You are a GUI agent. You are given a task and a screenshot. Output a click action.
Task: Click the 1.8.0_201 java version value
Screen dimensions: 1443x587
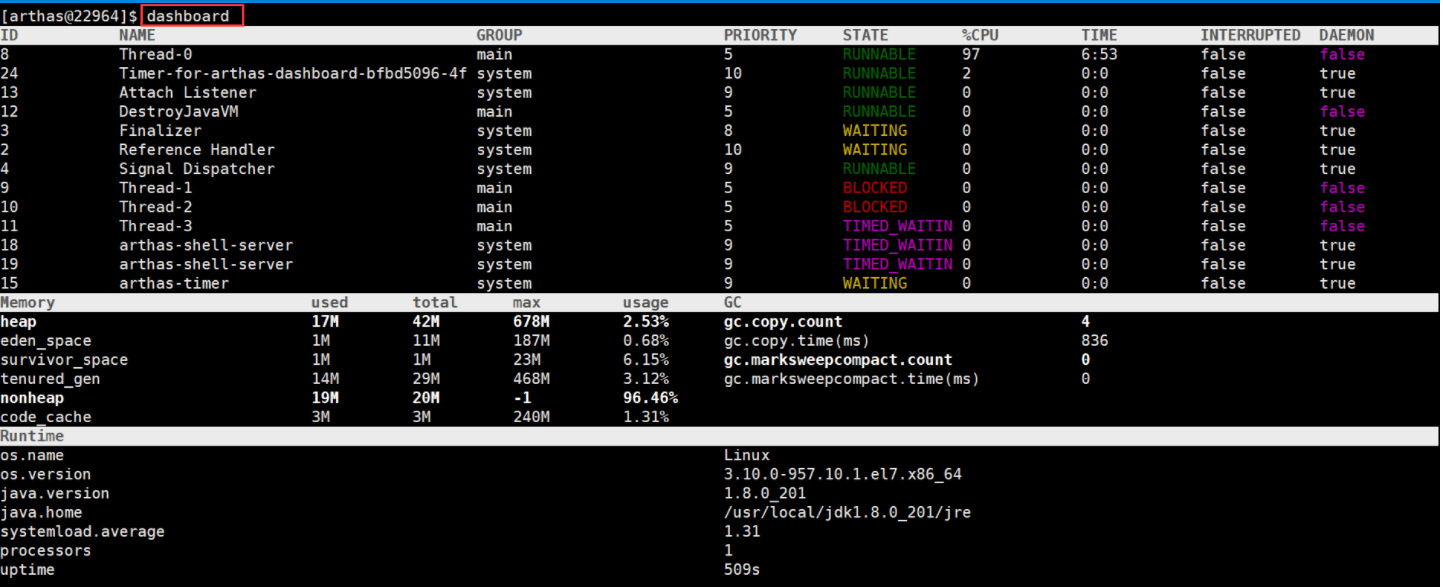(x=765, y=493)
